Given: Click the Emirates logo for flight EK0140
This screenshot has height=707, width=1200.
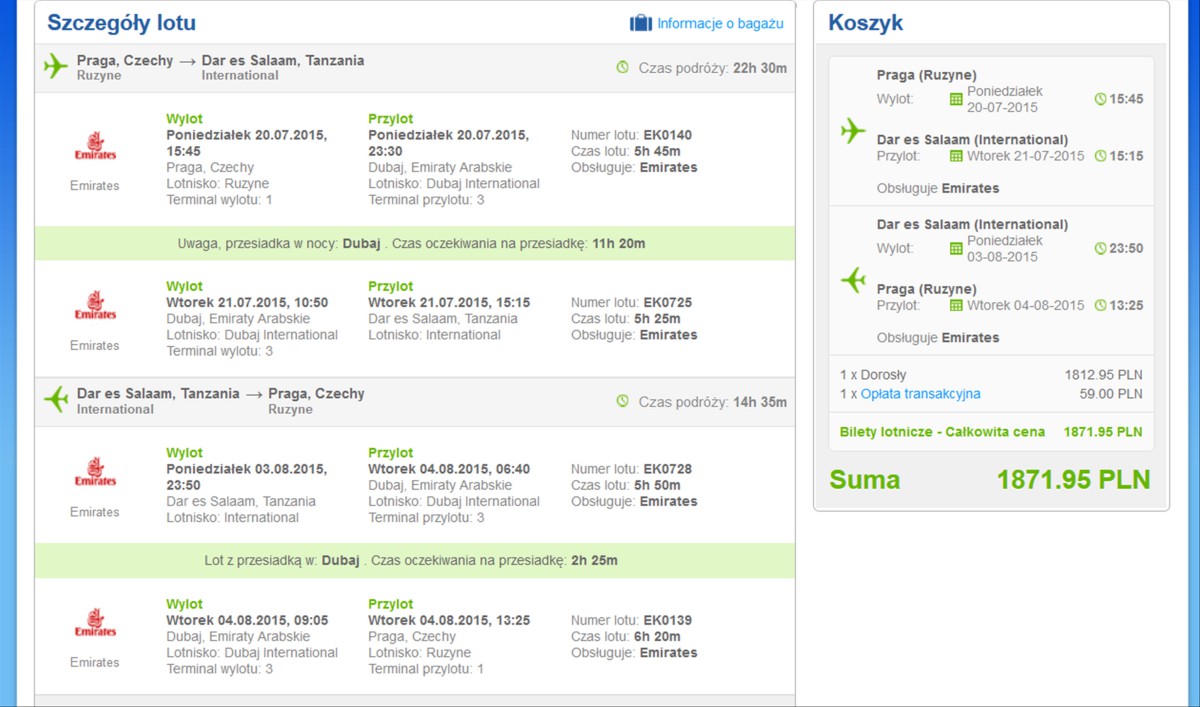Looking at the screenshot, I should pyautogui.click(x=95, y=147).
